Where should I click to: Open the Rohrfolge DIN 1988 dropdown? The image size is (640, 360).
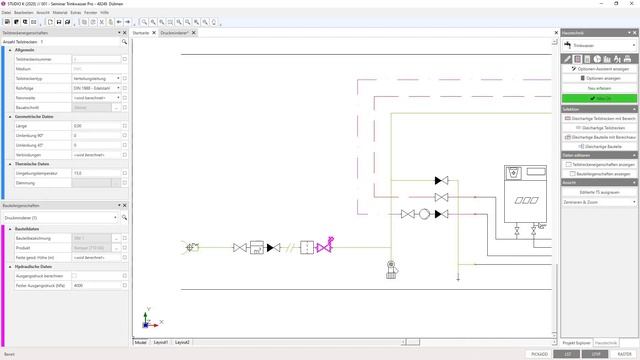point(118,88)
